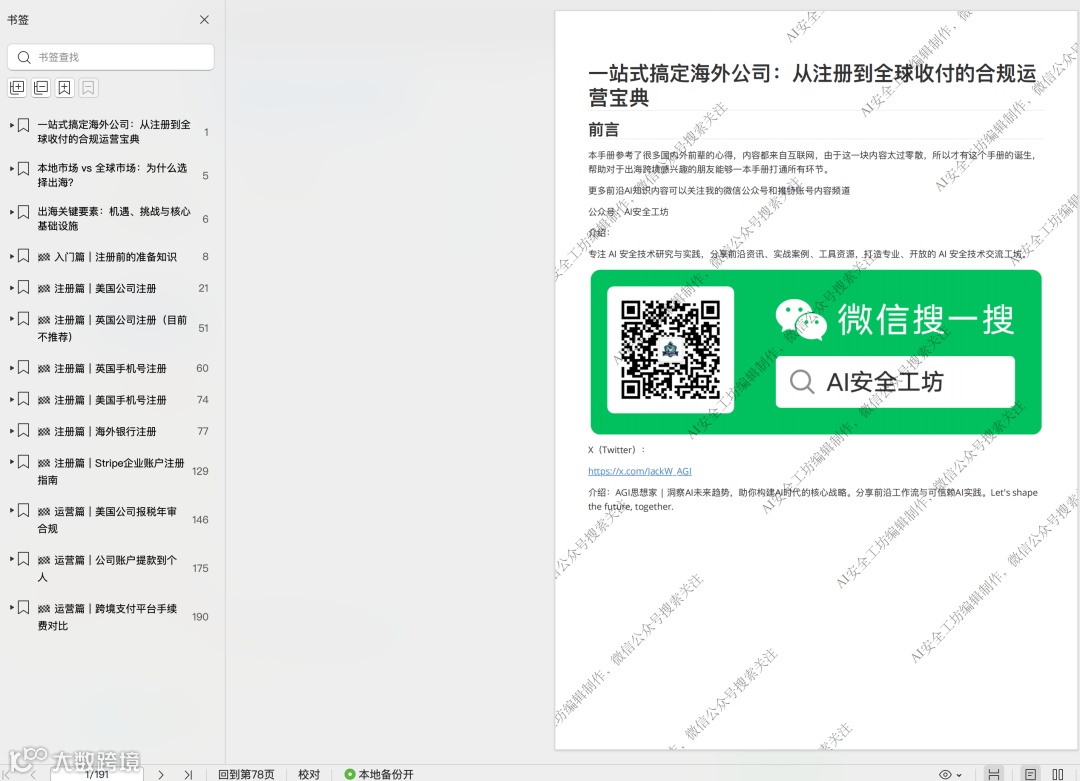The width and height of the screenshot is (1080, 781).
Task: Open bookmark 出海关键要素
Action: pos(114,218)
